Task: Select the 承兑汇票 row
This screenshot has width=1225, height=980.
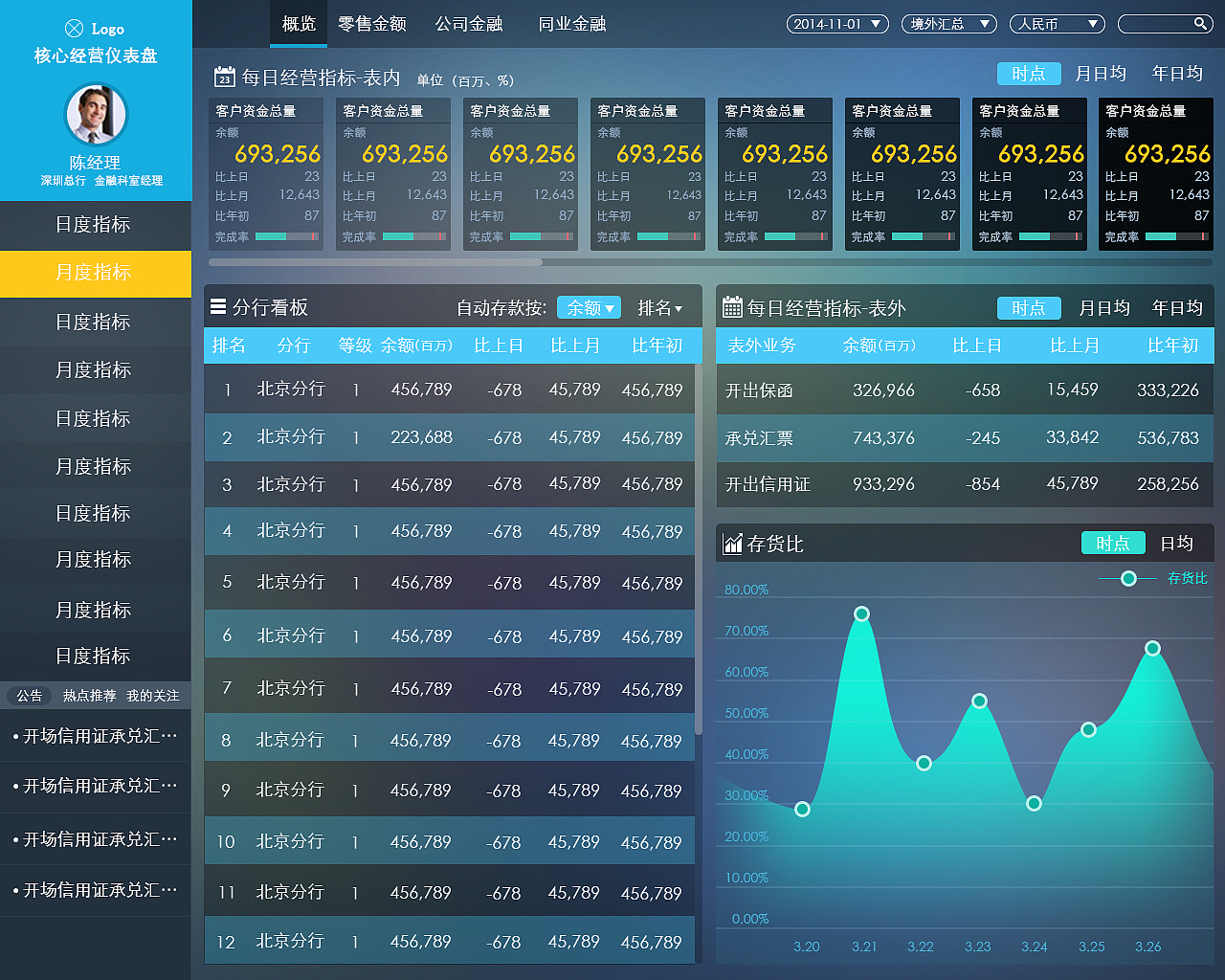Action: pyautogui.click(x=965, y=438)
